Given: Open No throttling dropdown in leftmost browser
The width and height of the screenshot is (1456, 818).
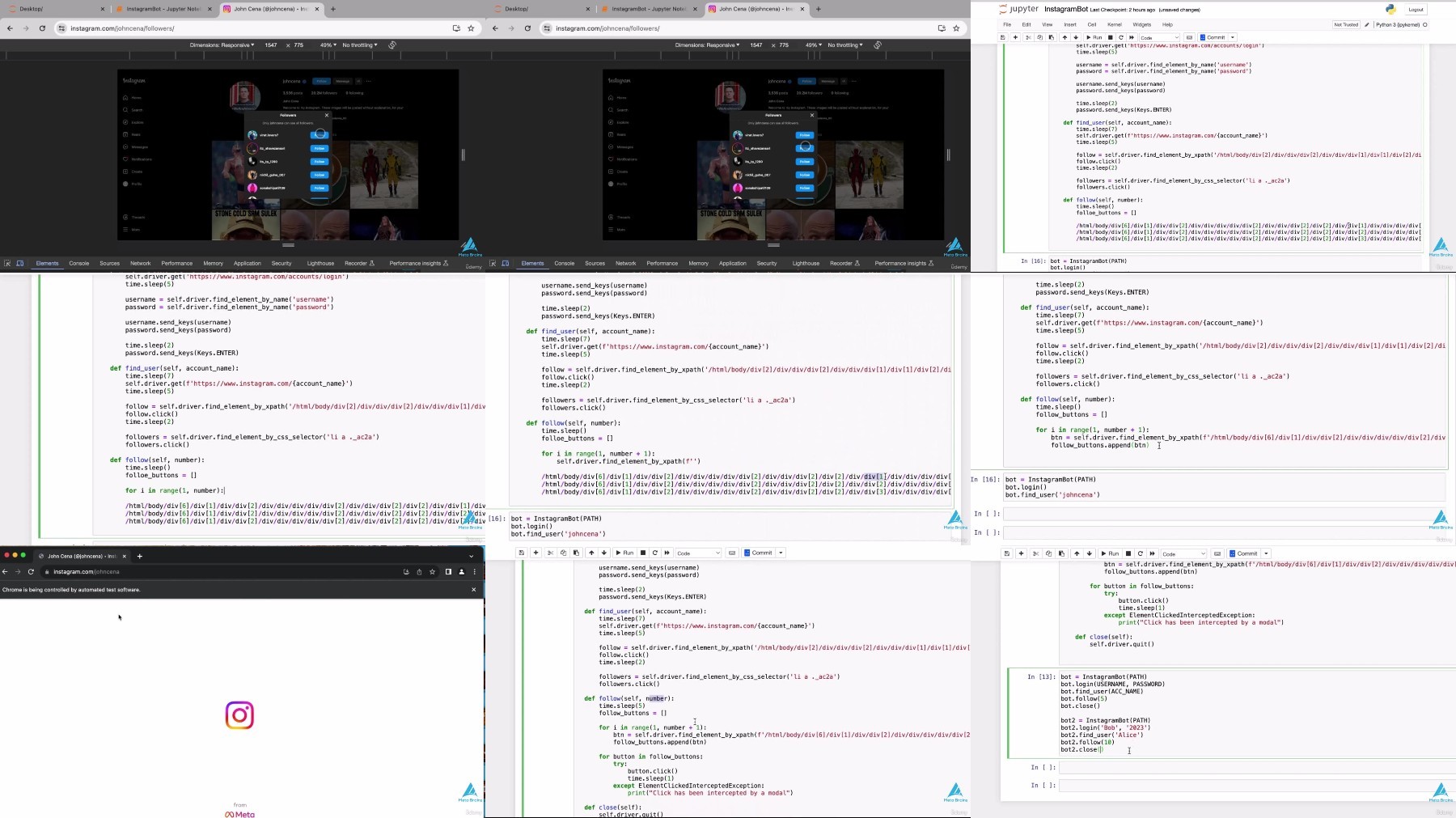Looking at the screenshot, I should 360,45.
